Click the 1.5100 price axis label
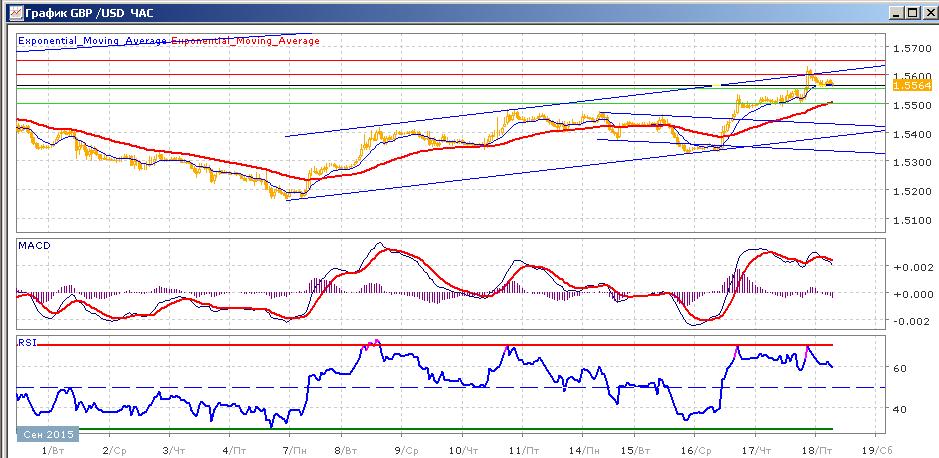The height and width of the screenshot is (458, 939). 911,220
